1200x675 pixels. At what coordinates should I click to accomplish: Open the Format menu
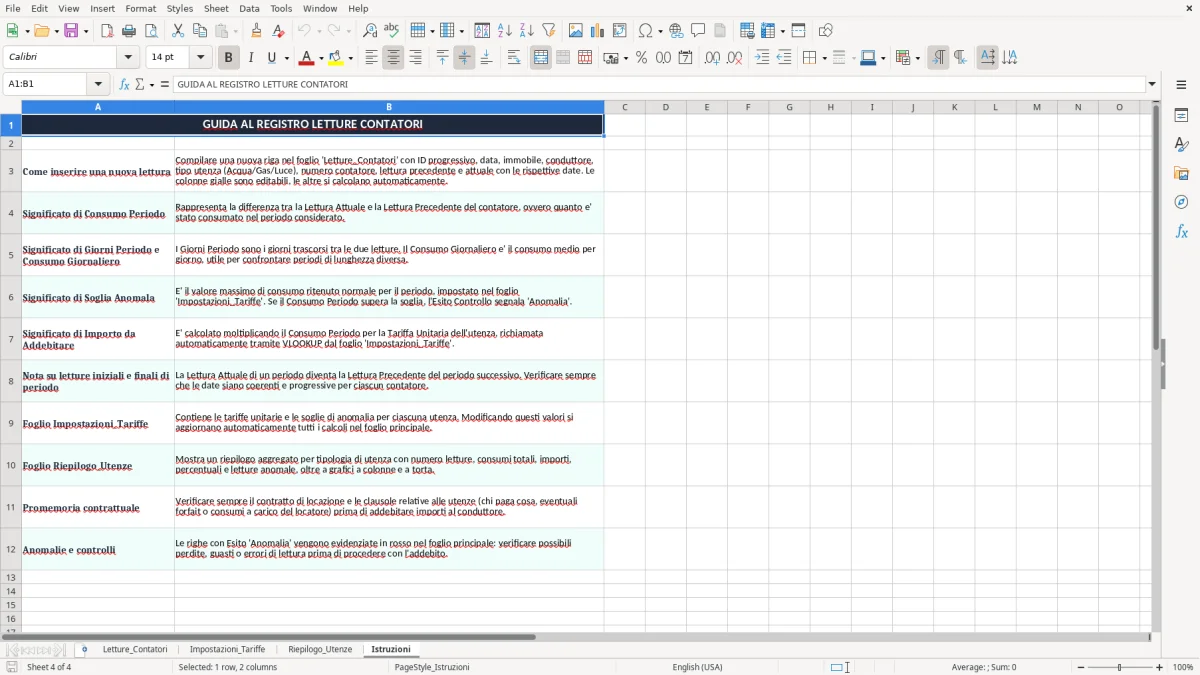[x=140, y=8]
